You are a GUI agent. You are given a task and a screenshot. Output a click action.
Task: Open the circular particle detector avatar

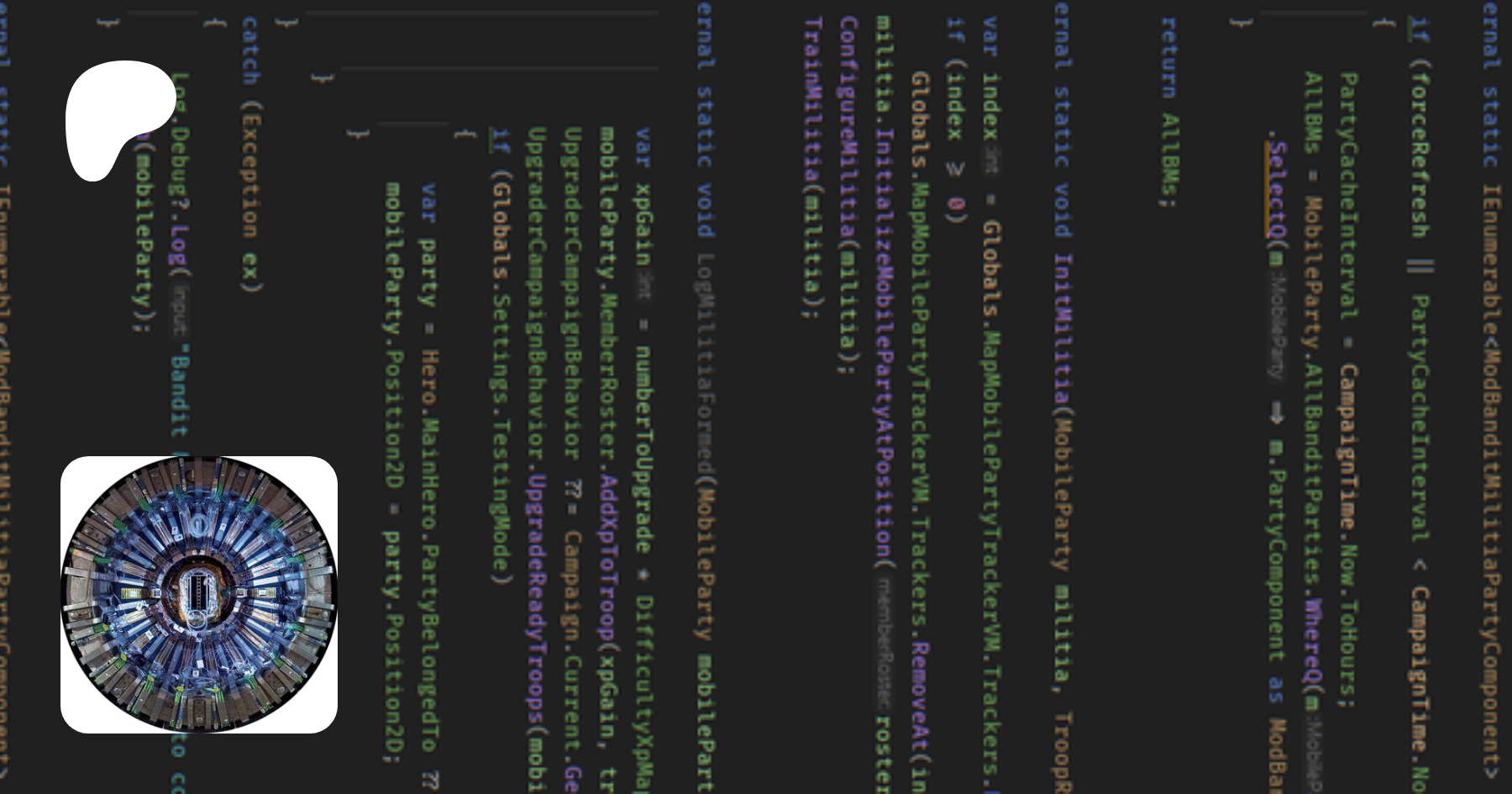point(199,594)
